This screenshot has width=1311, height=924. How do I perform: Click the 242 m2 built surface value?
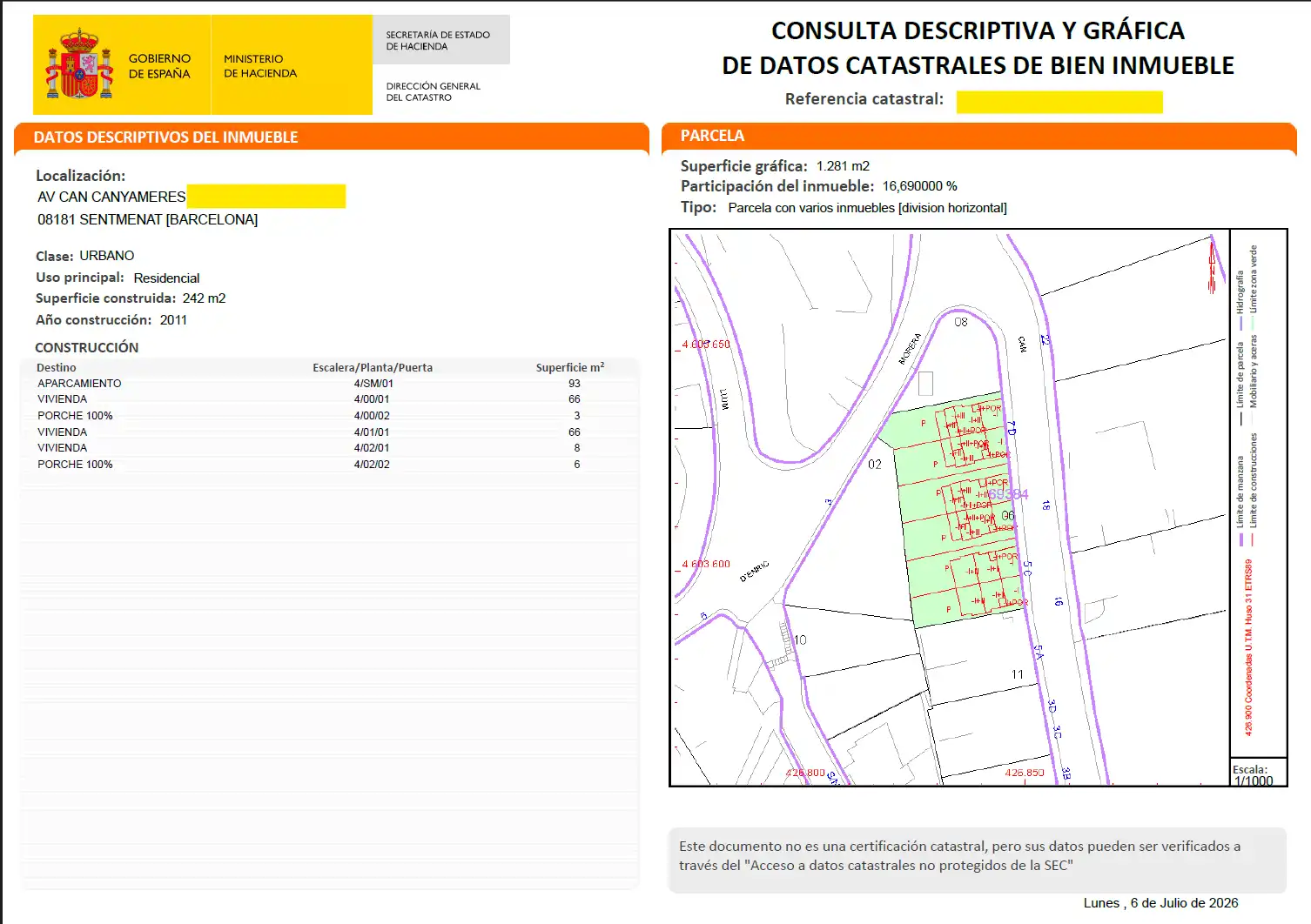click(204, 298)
